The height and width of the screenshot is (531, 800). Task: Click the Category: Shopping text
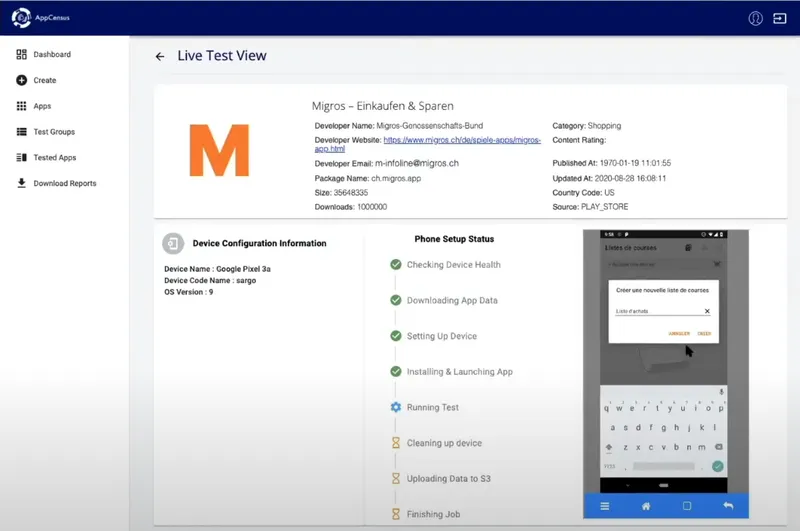(587, 125)
